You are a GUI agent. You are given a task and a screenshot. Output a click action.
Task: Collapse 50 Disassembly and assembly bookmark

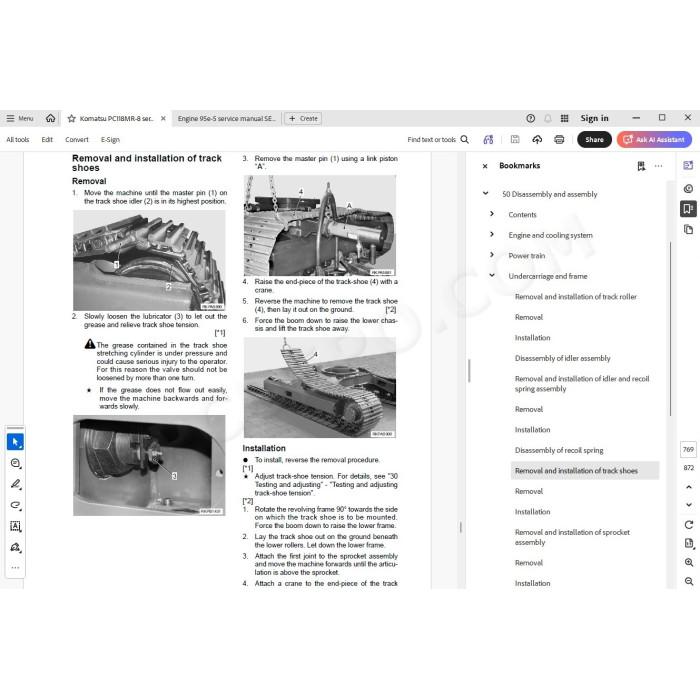[486, 193]
